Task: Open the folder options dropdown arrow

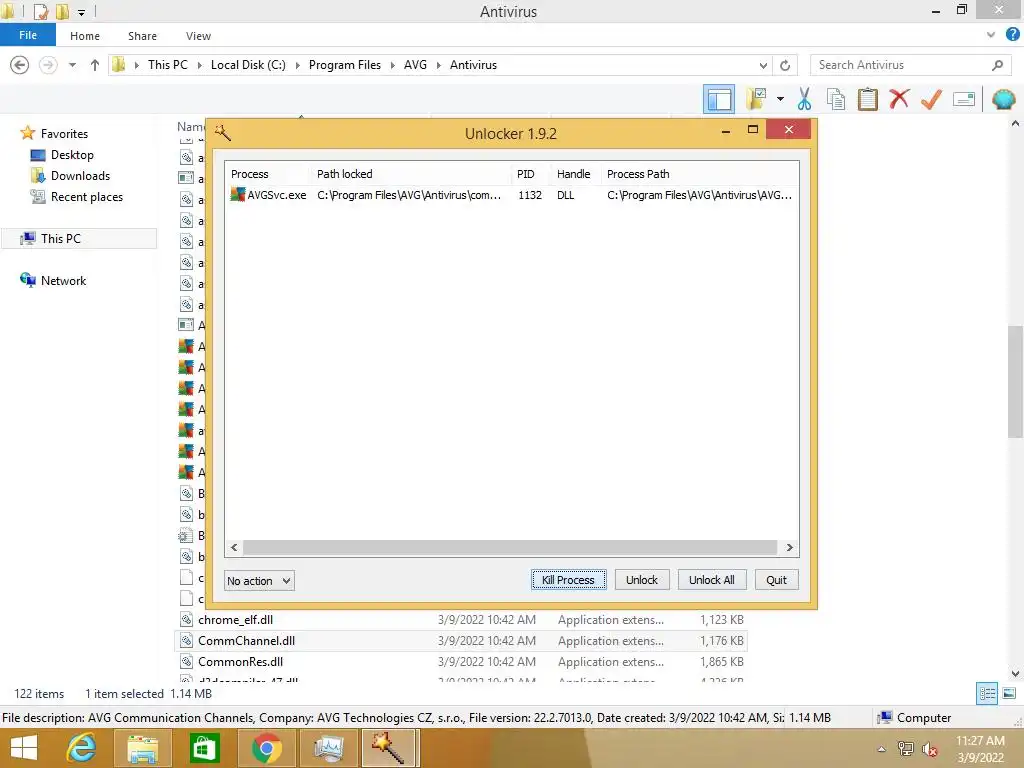Action: tap(780, 99)
